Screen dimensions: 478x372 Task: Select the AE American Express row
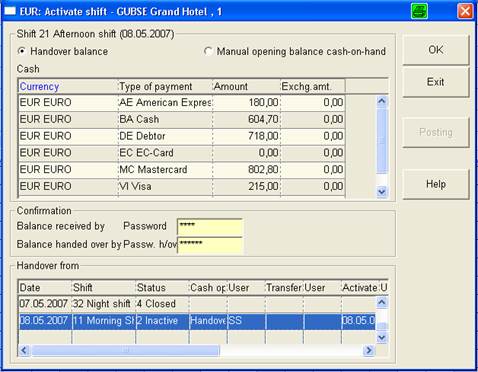tap(182, 102)
